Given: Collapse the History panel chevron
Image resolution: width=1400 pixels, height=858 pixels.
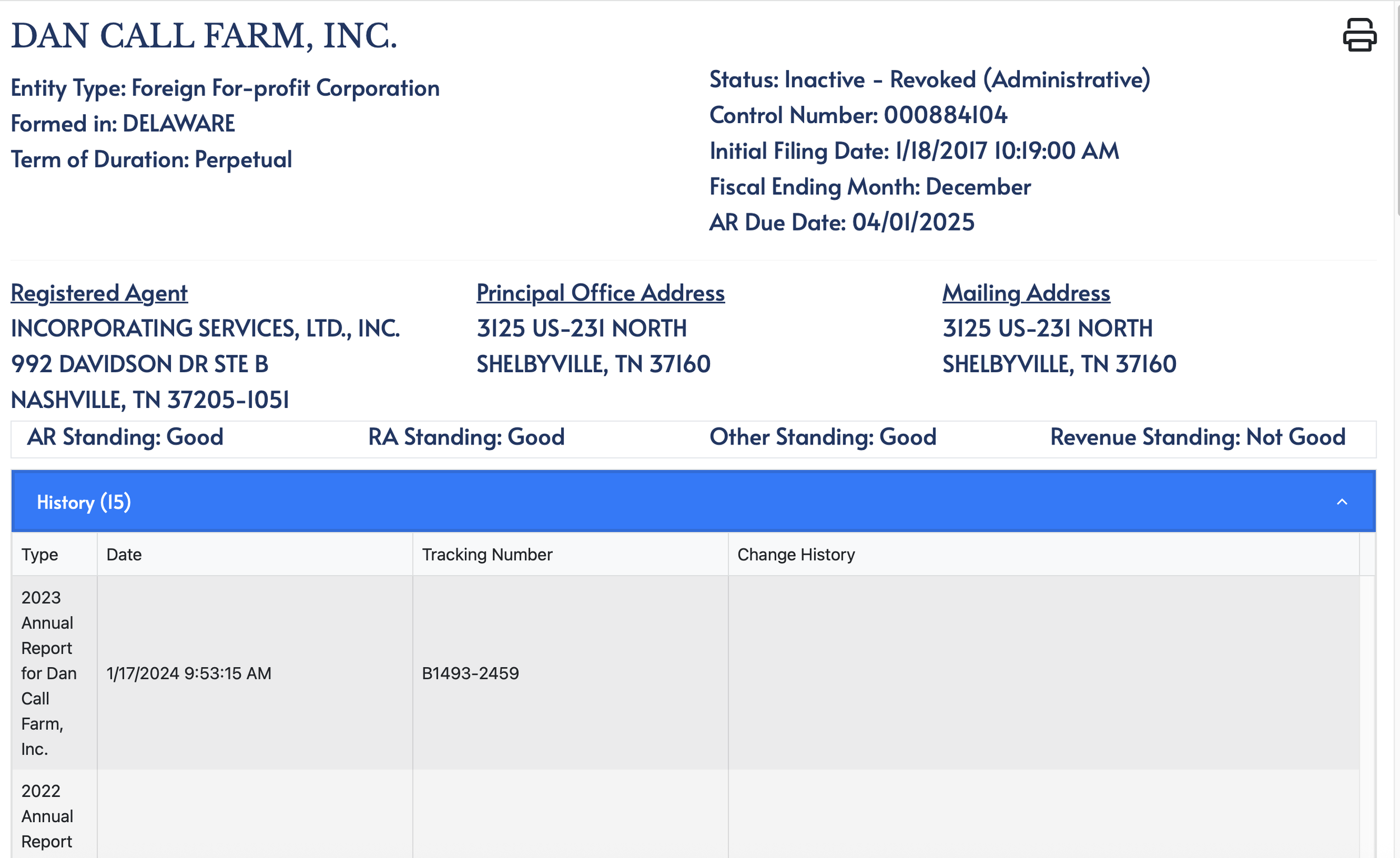Looking at the screenshot, I should click(1341, 502).
